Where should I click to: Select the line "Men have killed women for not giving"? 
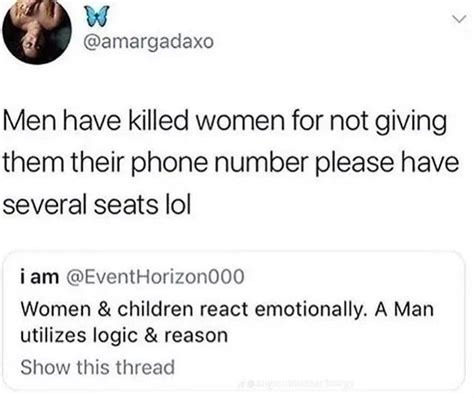224,122
